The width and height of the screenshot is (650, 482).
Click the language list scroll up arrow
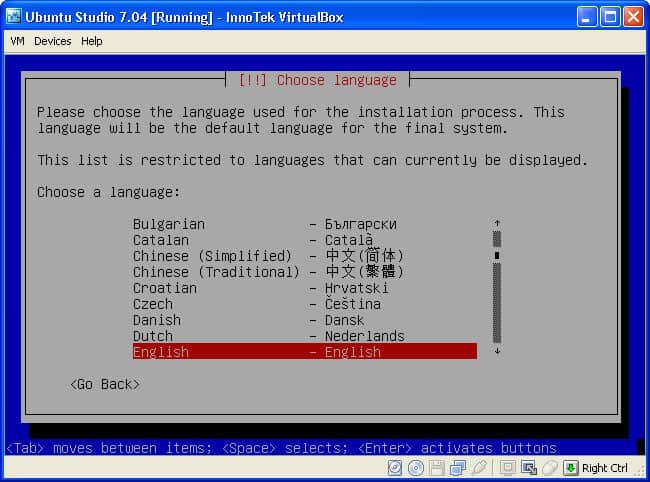[497, 224]
